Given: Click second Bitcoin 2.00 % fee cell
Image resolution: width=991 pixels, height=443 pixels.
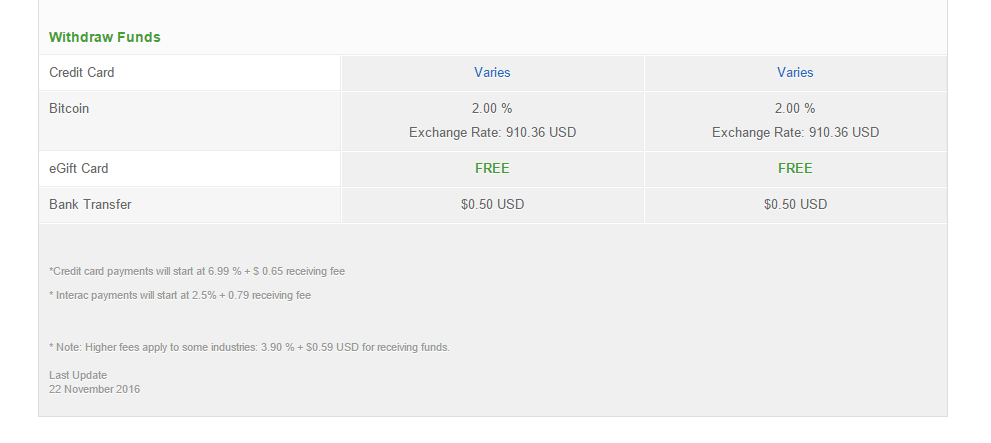Looking at the screenshot, I should pyautogui.click(x=795, y=109).
